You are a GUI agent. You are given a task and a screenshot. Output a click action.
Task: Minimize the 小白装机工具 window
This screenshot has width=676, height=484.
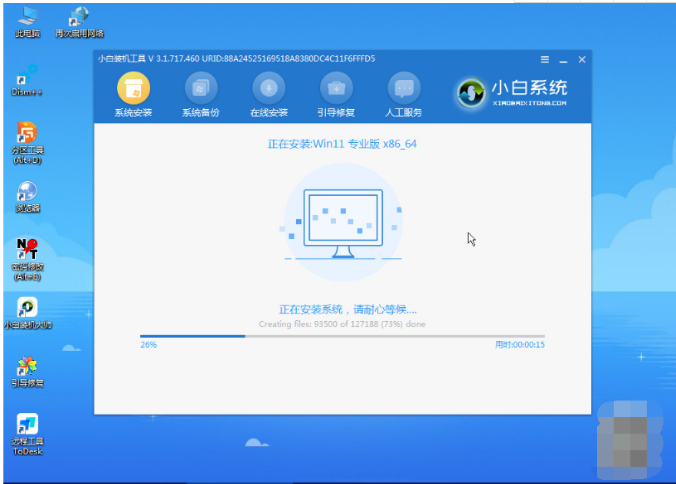564,60
